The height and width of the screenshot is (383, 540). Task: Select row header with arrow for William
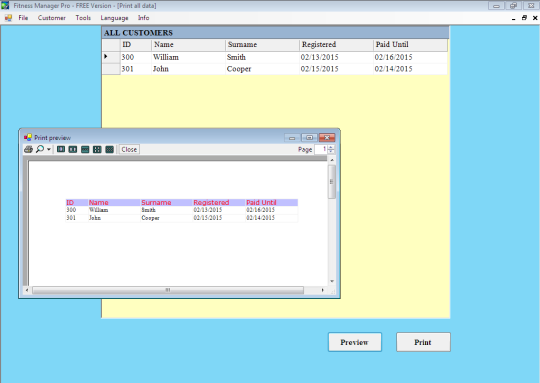click(111, 57)
